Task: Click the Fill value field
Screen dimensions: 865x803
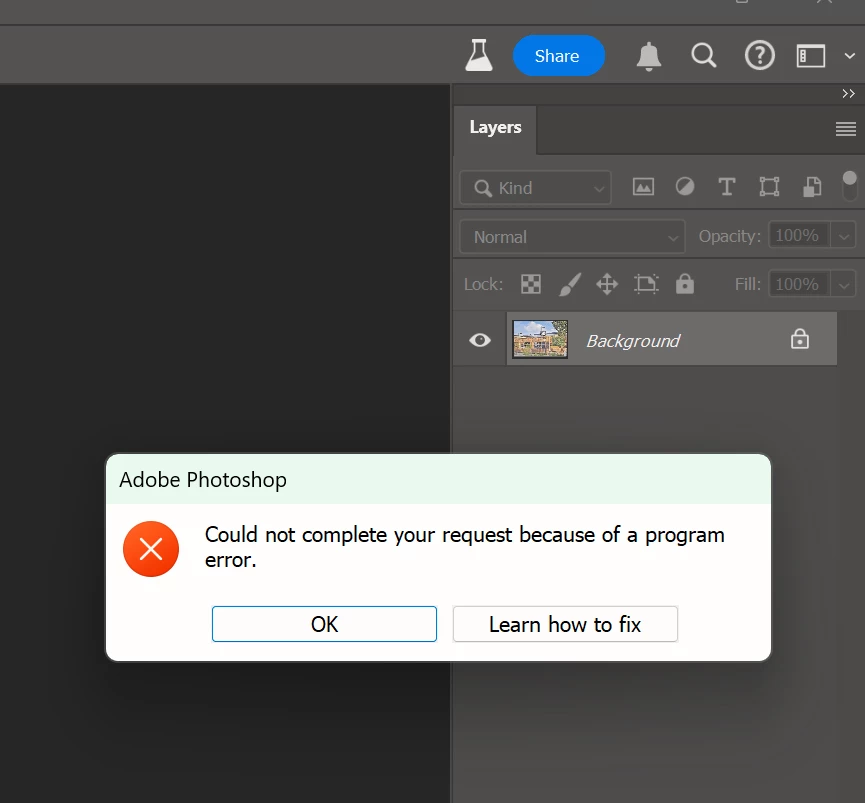Action: point(799,284)
